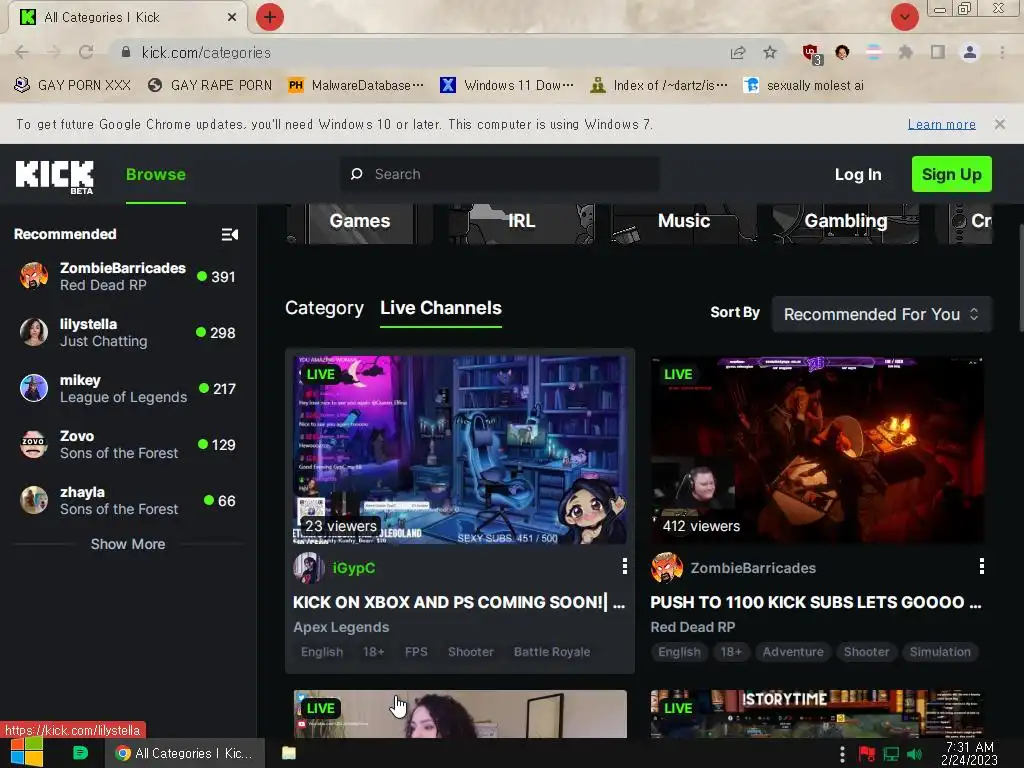
Task: Click the taskbar clock showing 7:31 AM
Action: pos(970,753)
